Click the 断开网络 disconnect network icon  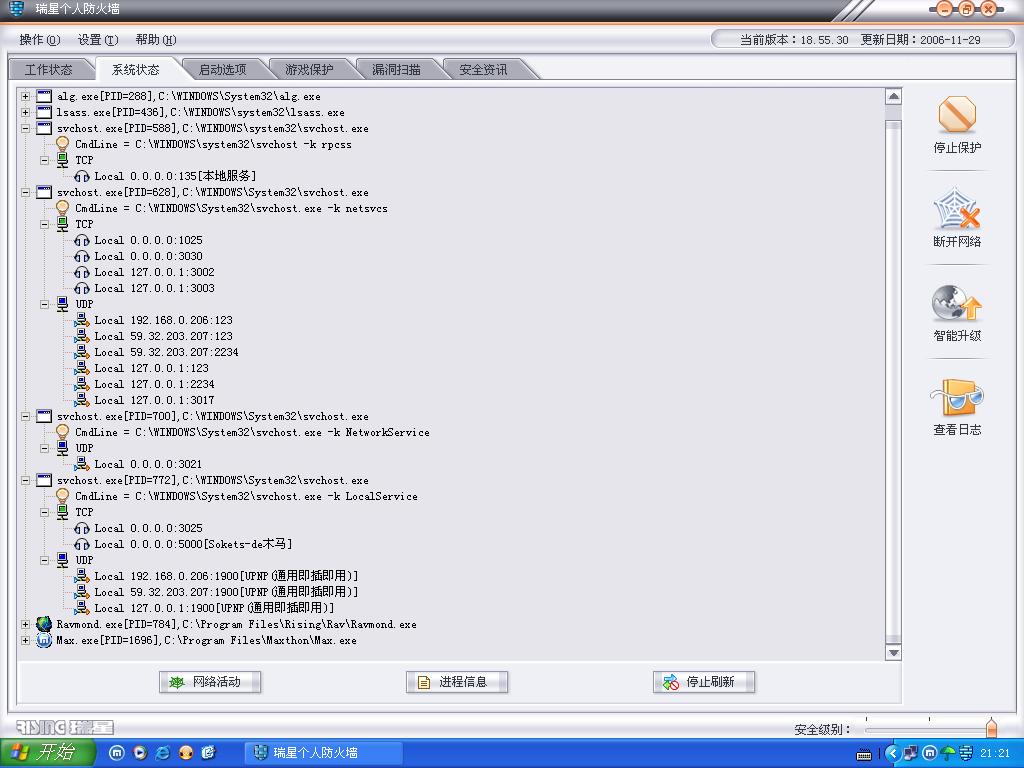(957, 208)
